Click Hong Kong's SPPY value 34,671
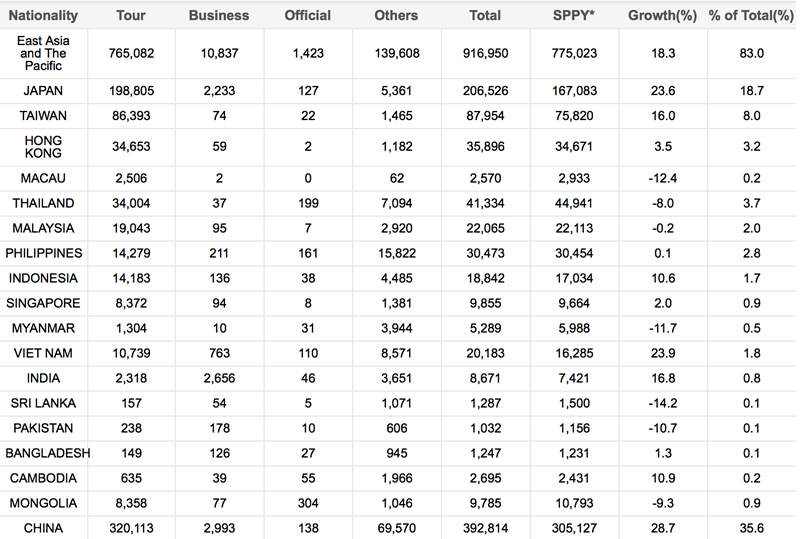 pyautogui.click(x=574, y=146)
